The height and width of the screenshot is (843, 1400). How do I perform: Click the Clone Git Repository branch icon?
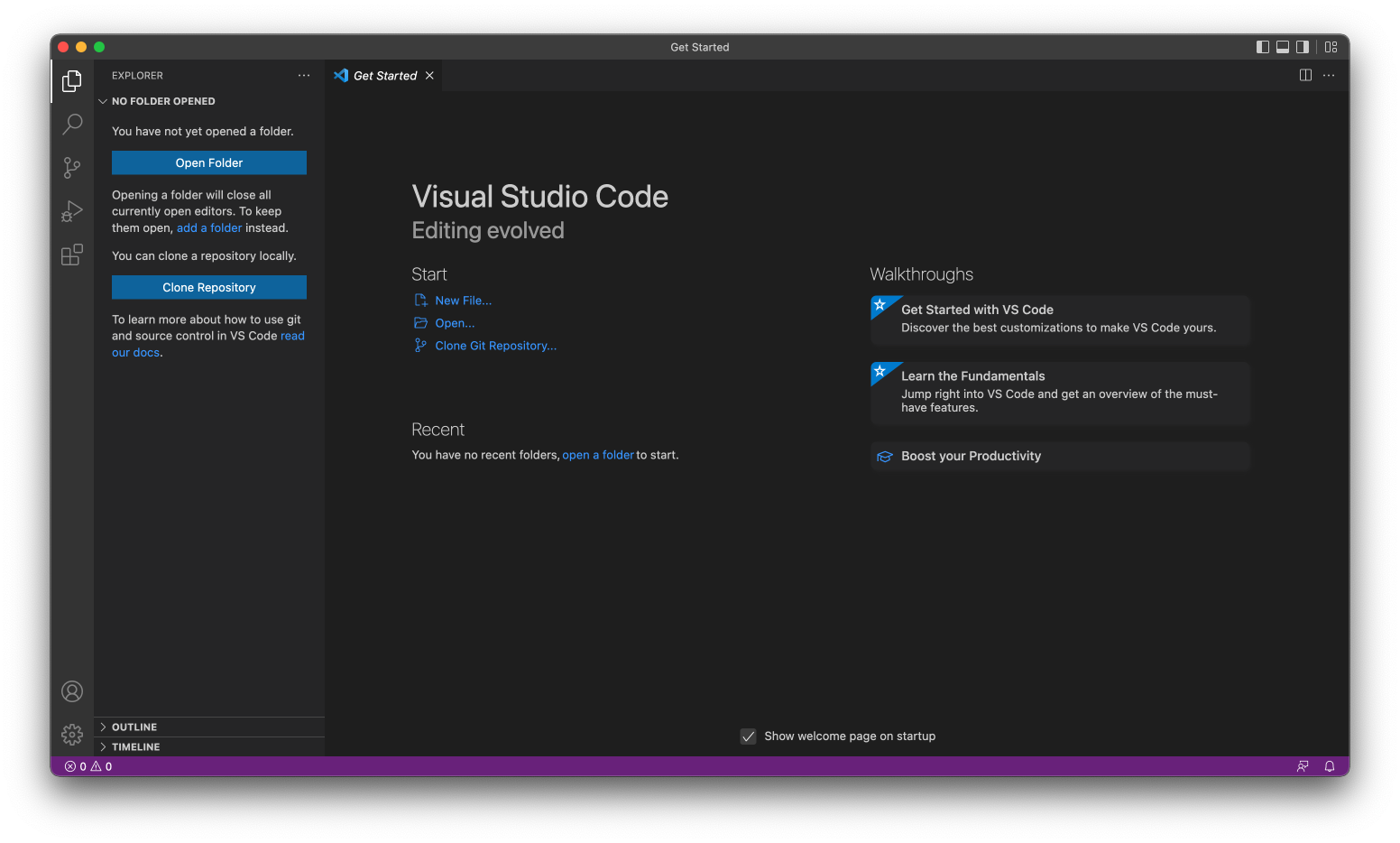420,346
